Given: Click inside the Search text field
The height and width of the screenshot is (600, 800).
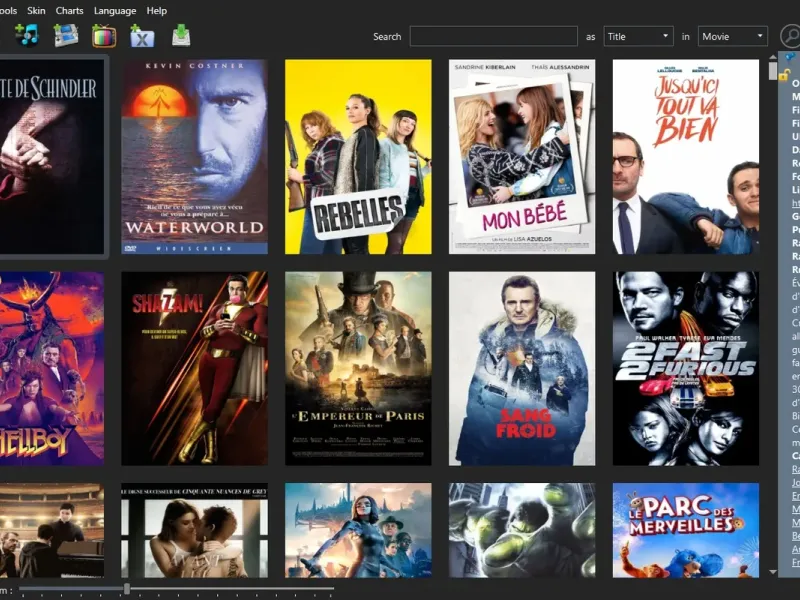Looking at the screenshot, I should tap(493, 36).
